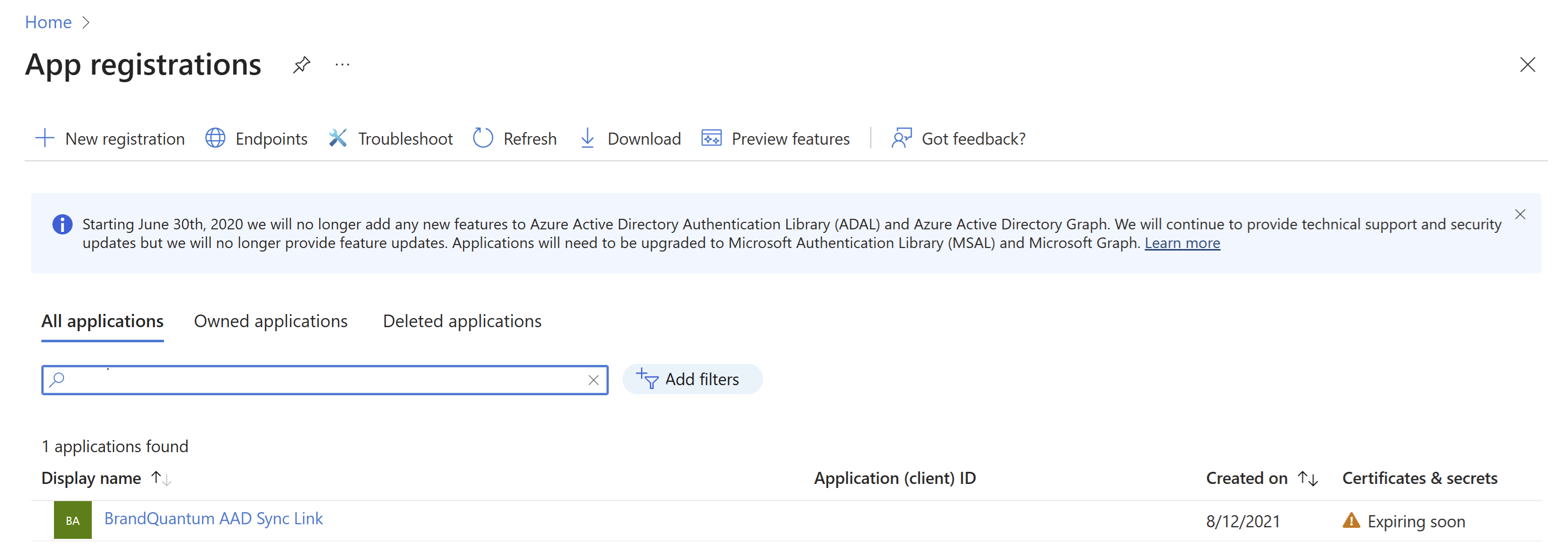Sort by Display name arrows
1568x553 pixels.
pyautogui.click(x=161, y=478)
